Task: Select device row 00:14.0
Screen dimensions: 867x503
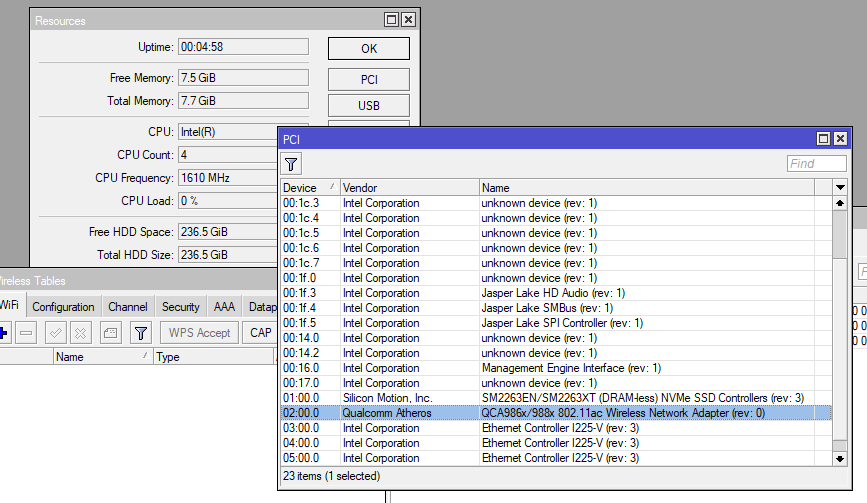Action: click(x=556, y=338)
